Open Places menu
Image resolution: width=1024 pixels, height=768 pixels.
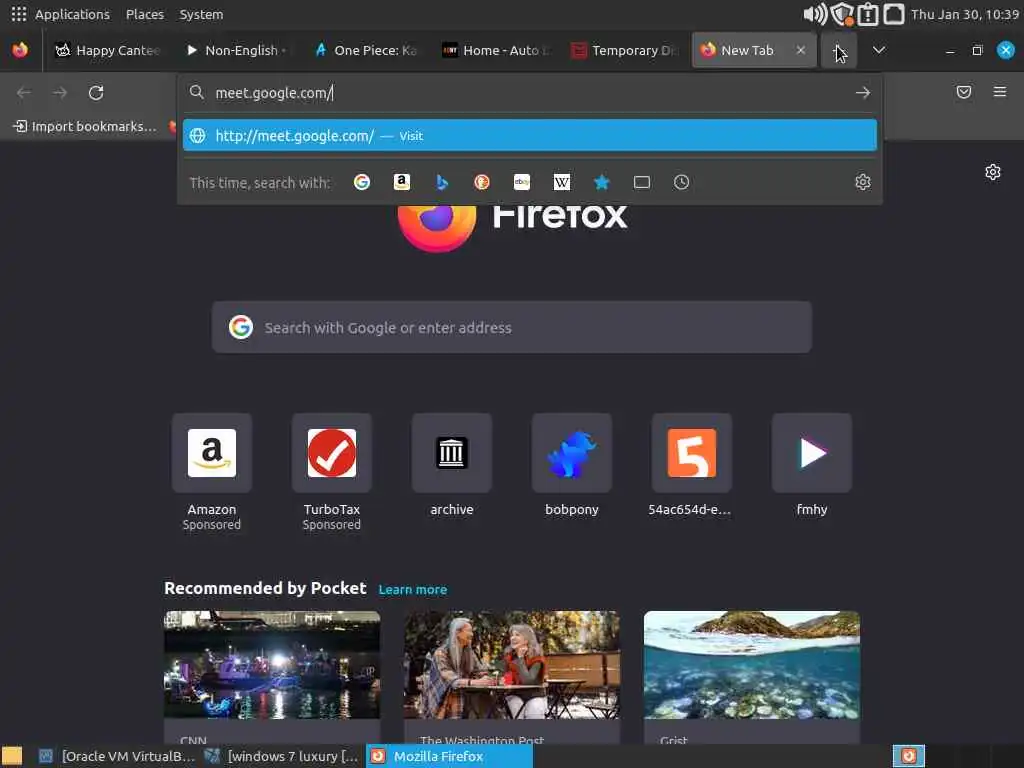(145, 14)
